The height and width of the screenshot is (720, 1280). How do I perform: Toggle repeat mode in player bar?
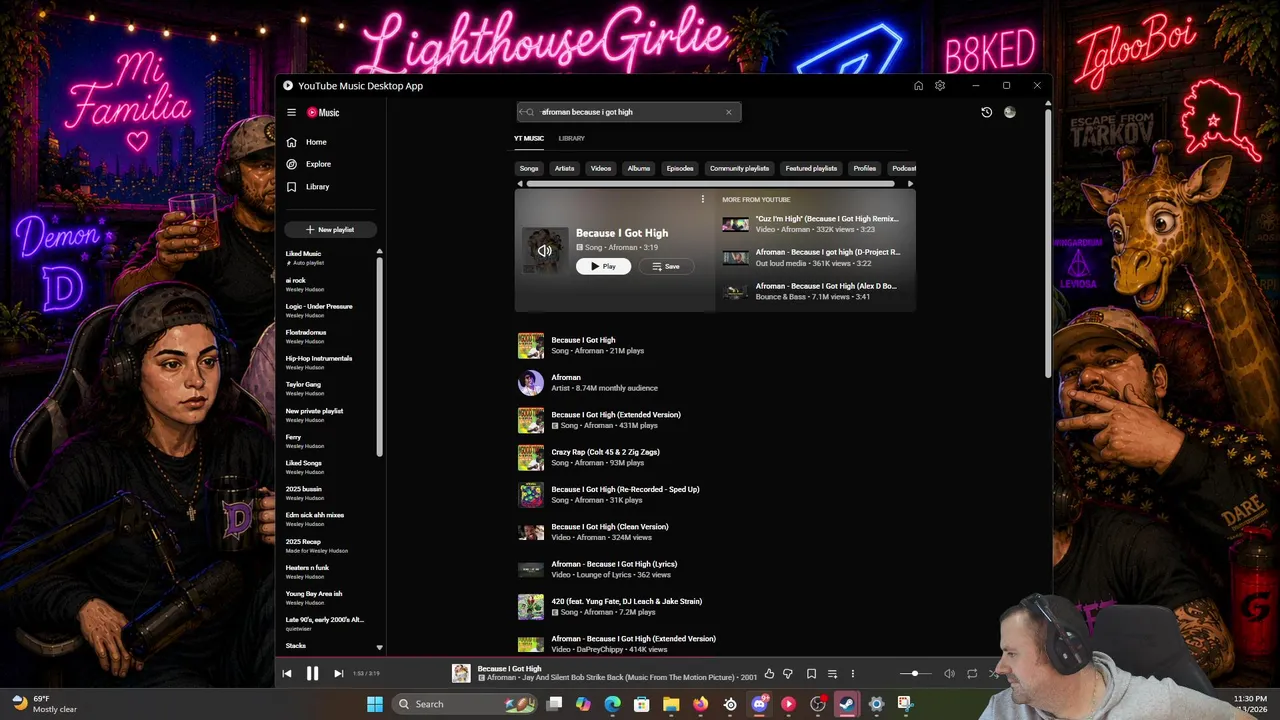tap(971, 674)
